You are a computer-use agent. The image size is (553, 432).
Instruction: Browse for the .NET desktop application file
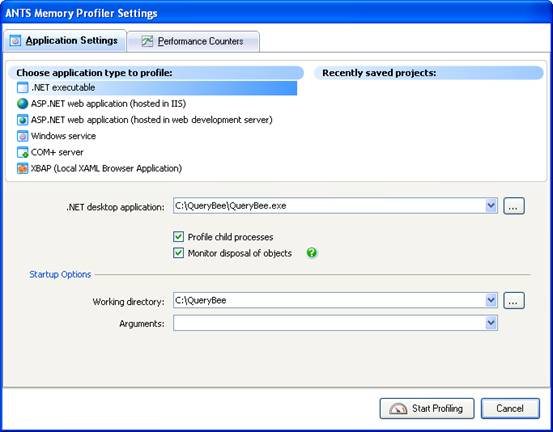click(514, 206)
